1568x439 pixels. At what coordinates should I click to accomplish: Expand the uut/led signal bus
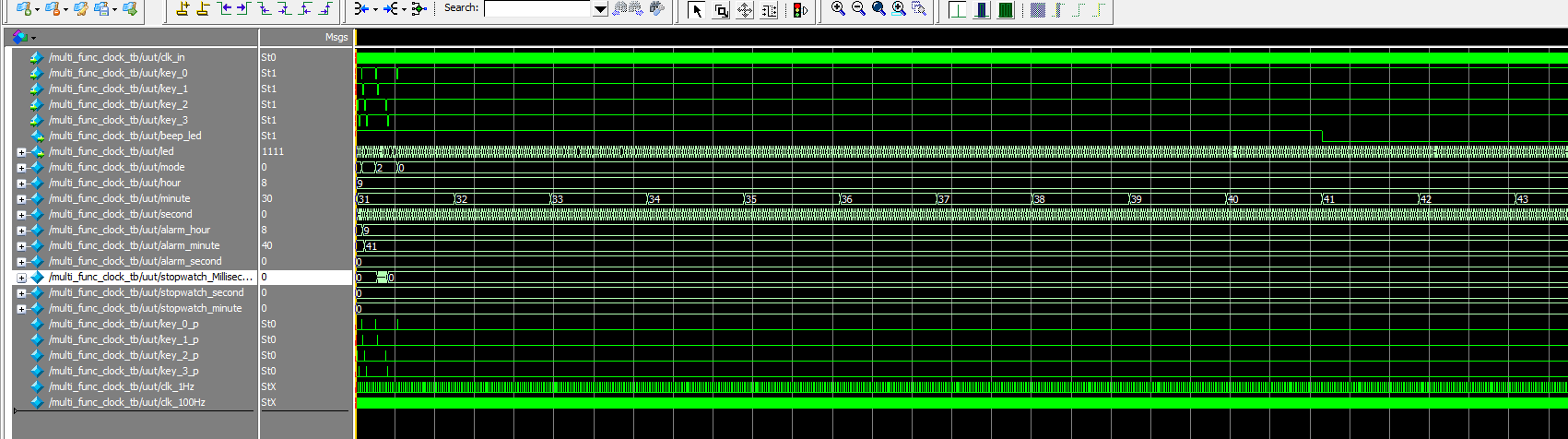point(21,151)
